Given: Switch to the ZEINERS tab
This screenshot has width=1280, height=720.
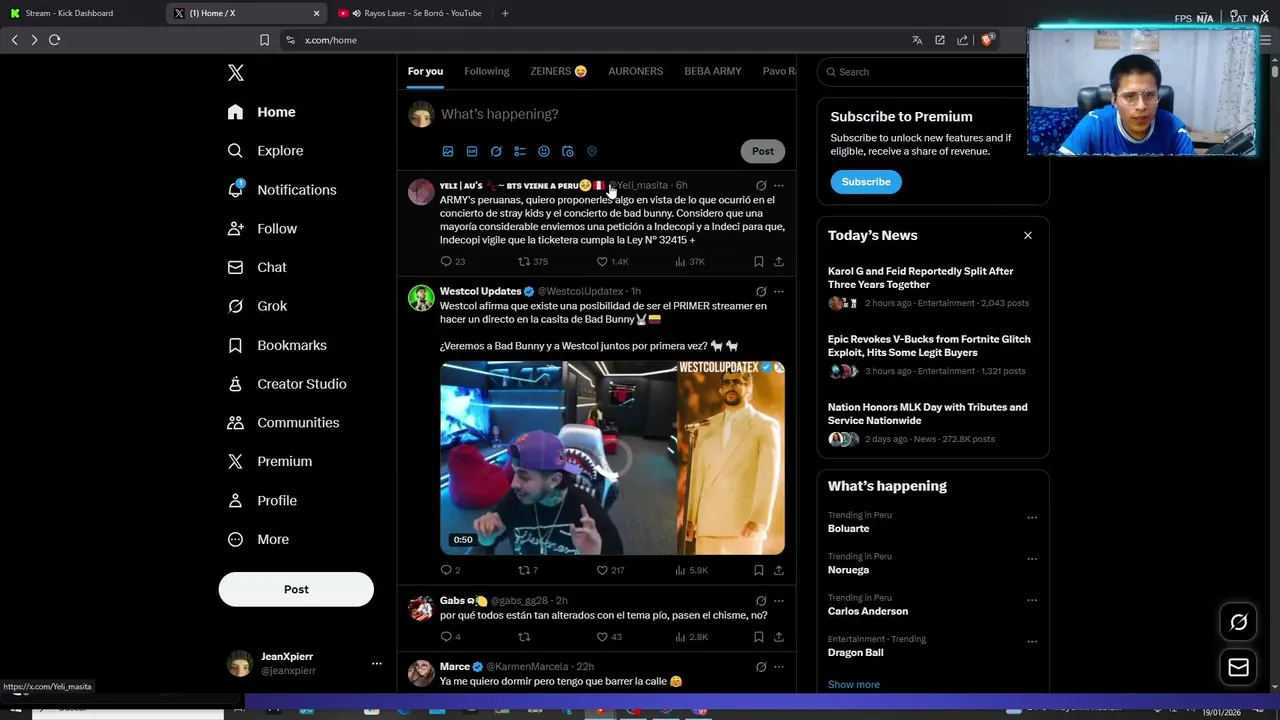Looking at the screenshot, I should click(x=559, y=72).
